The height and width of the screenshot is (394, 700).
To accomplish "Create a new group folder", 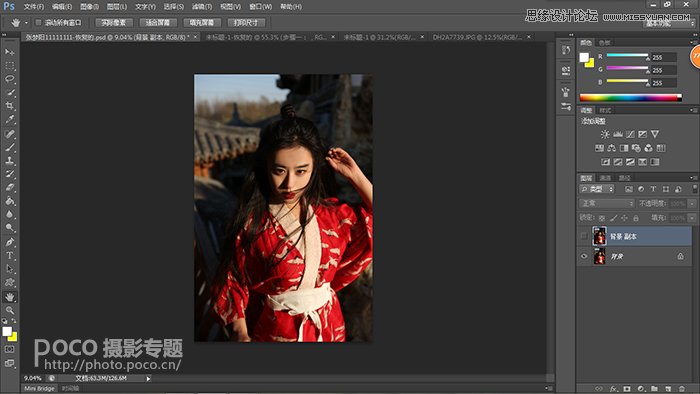I will (x=654, y=389).
